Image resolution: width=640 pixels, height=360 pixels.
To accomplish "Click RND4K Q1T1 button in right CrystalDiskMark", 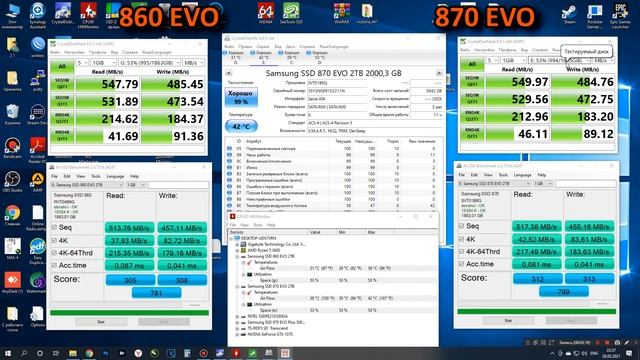I will coord(472,133).
